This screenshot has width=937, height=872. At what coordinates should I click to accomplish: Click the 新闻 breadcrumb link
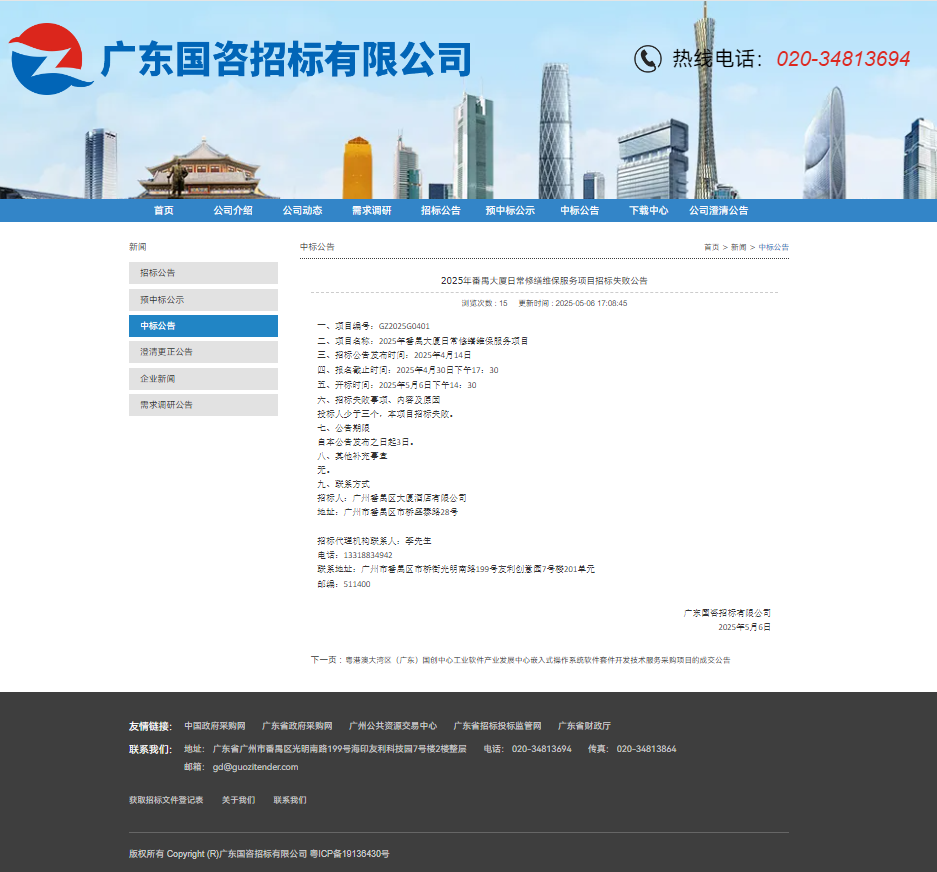pyautogui.click(x=738, y=247)
